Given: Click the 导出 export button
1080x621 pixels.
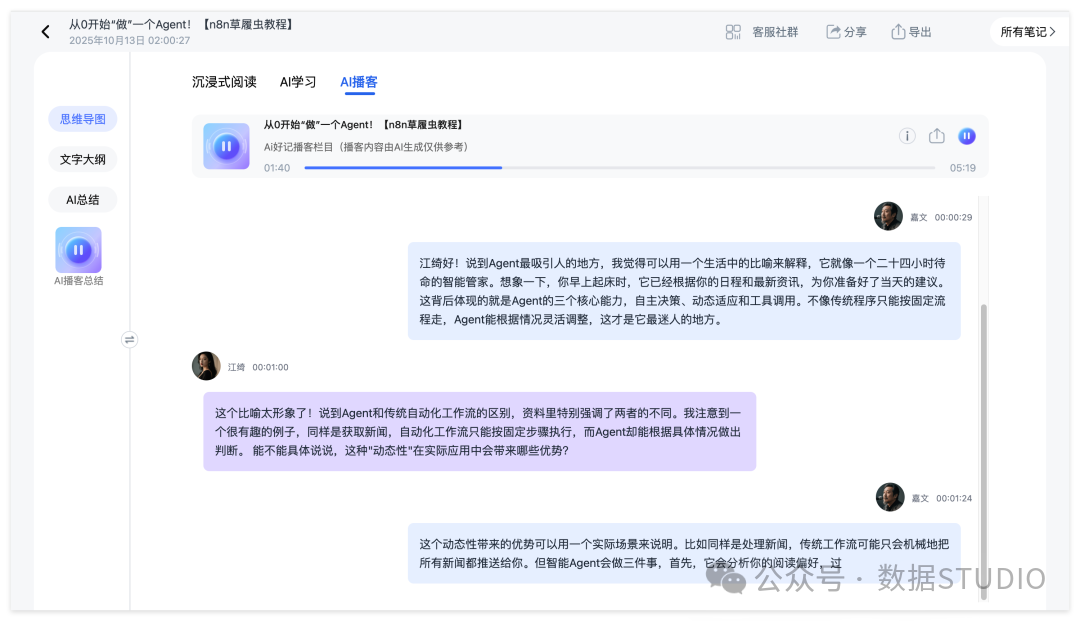Looking at the screenshot, I should 911,32.
